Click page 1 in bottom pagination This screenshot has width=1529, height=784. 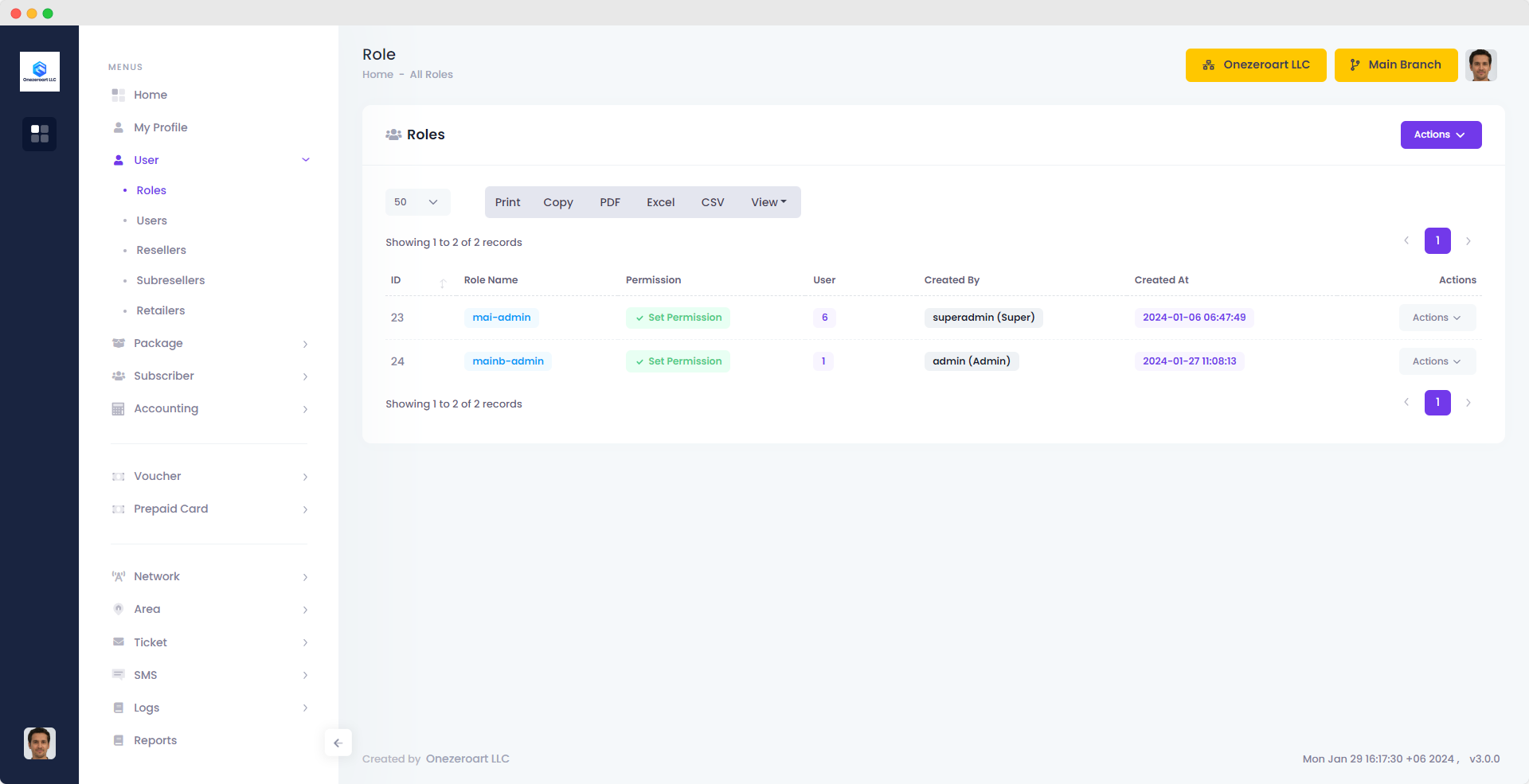(1437, 402)
